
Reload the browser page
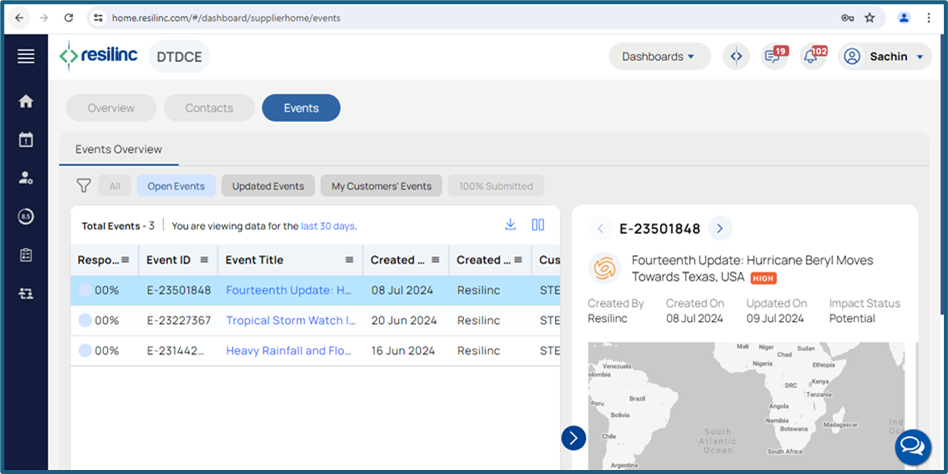[68, 18]
